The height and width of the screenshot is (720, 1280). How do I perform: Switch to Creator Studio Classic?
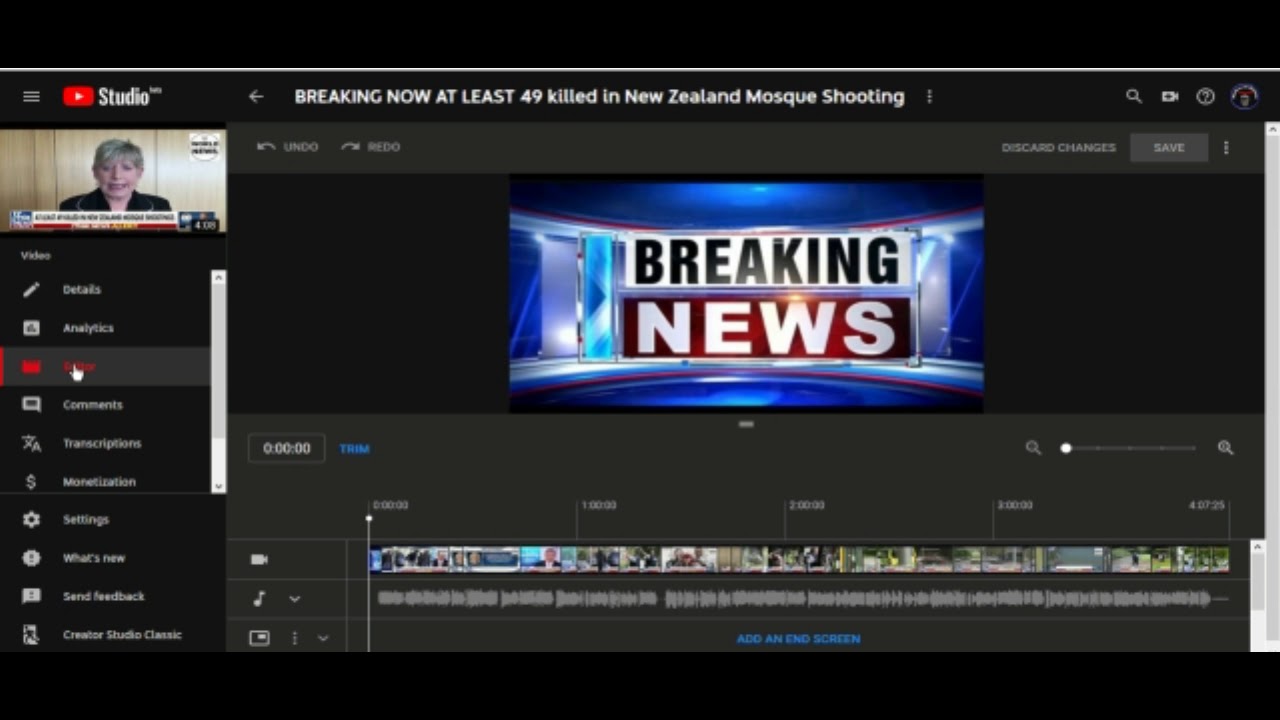click(x=112, y=634)
